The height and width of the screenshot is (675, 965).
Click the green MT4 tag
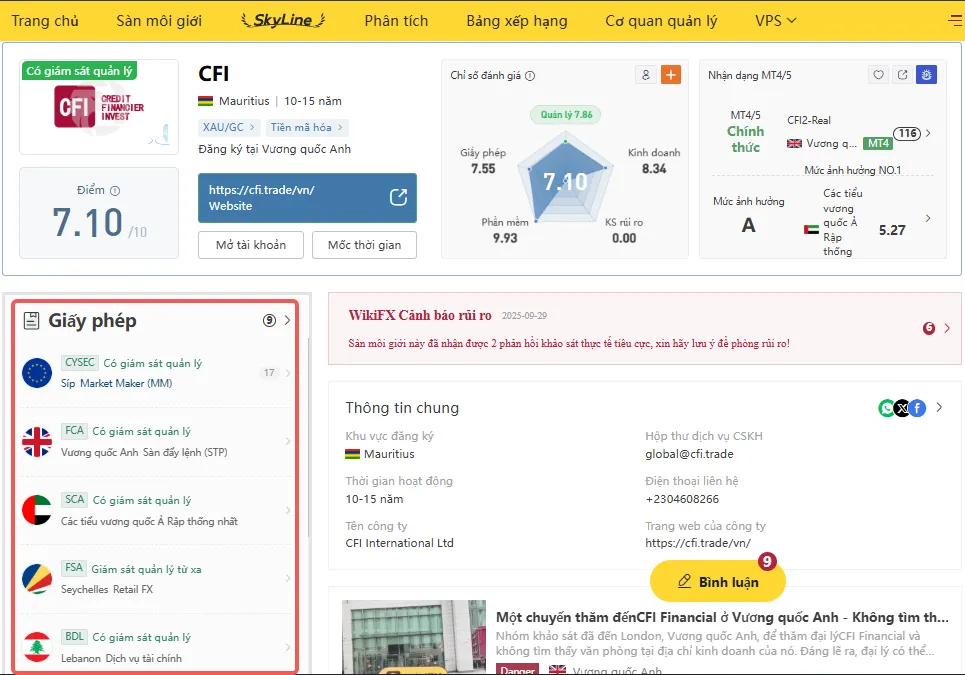click(x=878, y=143)
